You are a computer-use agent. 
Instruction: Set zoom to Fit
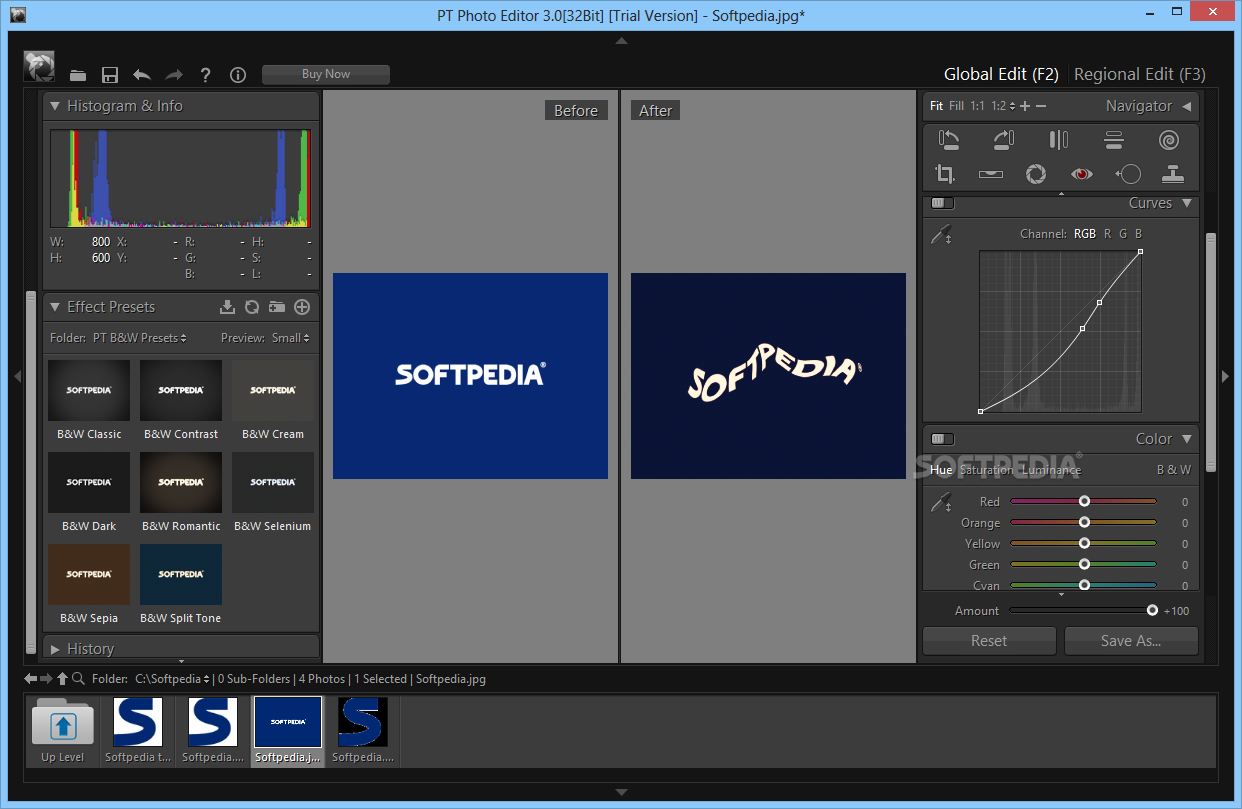coord(936,106)
